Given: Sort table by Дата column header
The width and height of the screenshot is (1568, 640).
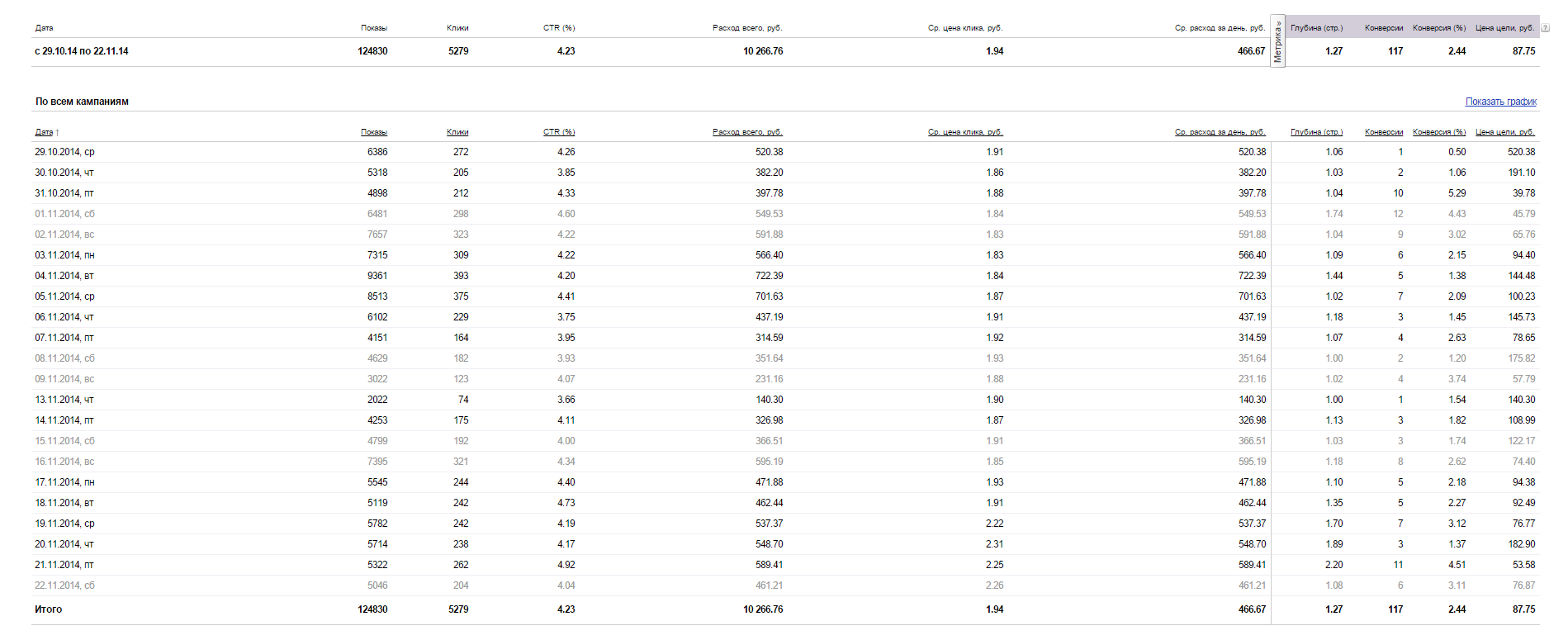Looking at the screenshot, I should coord(44,132).
